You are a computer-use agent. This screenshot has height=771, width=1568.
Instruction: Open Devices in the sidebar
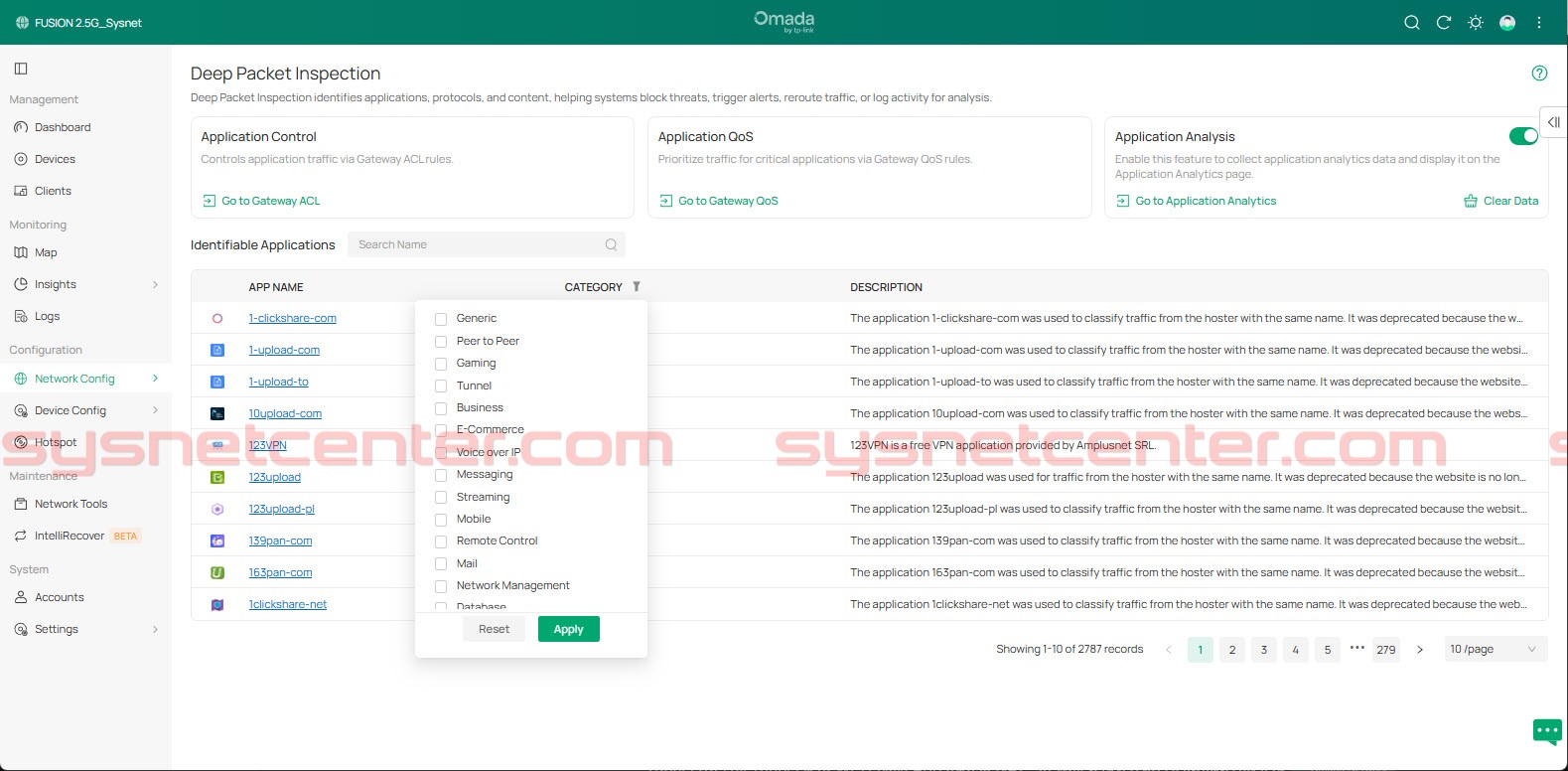tap(55, 159)
